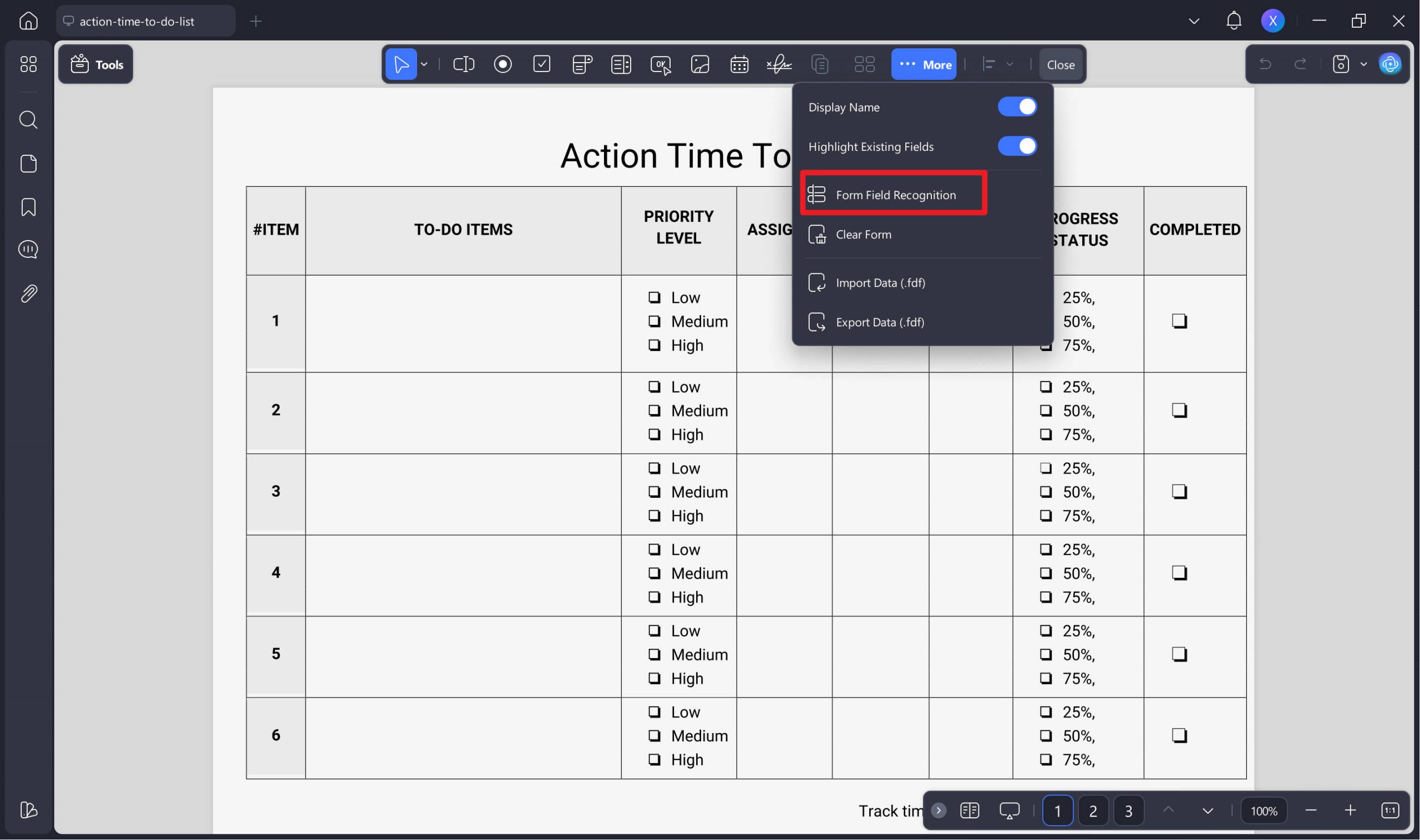The width and height of the screenshot is (1420, 840).
Task: Click the Close button in form toolbar
Action: 1061,64
